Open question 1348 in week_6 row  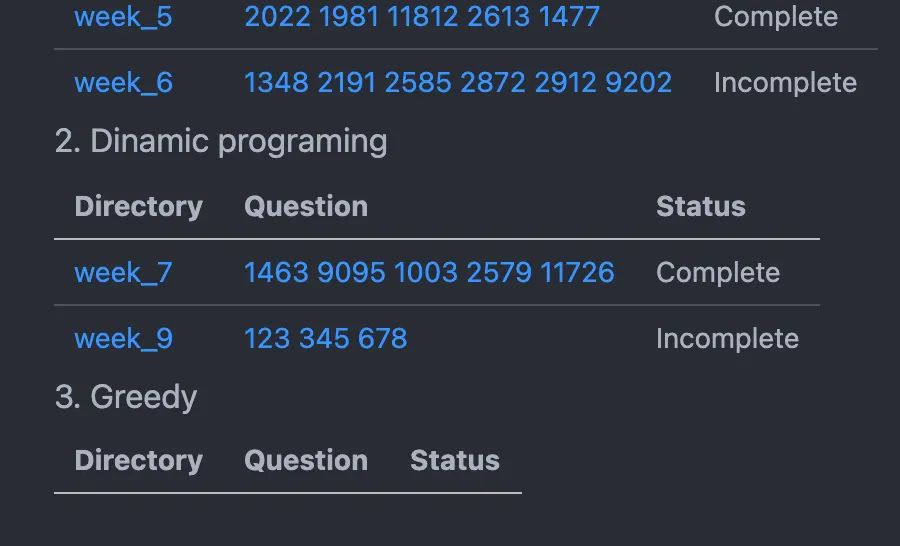277,83
